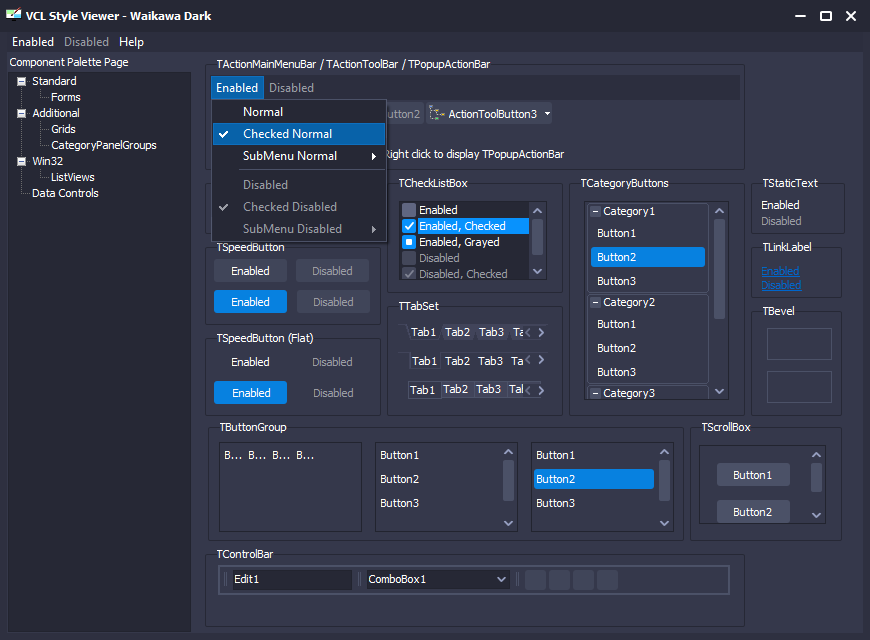The height and width of the screenshot is (640, 870).
Task: Select ListViews in the component tree
Action: [73, 178]
